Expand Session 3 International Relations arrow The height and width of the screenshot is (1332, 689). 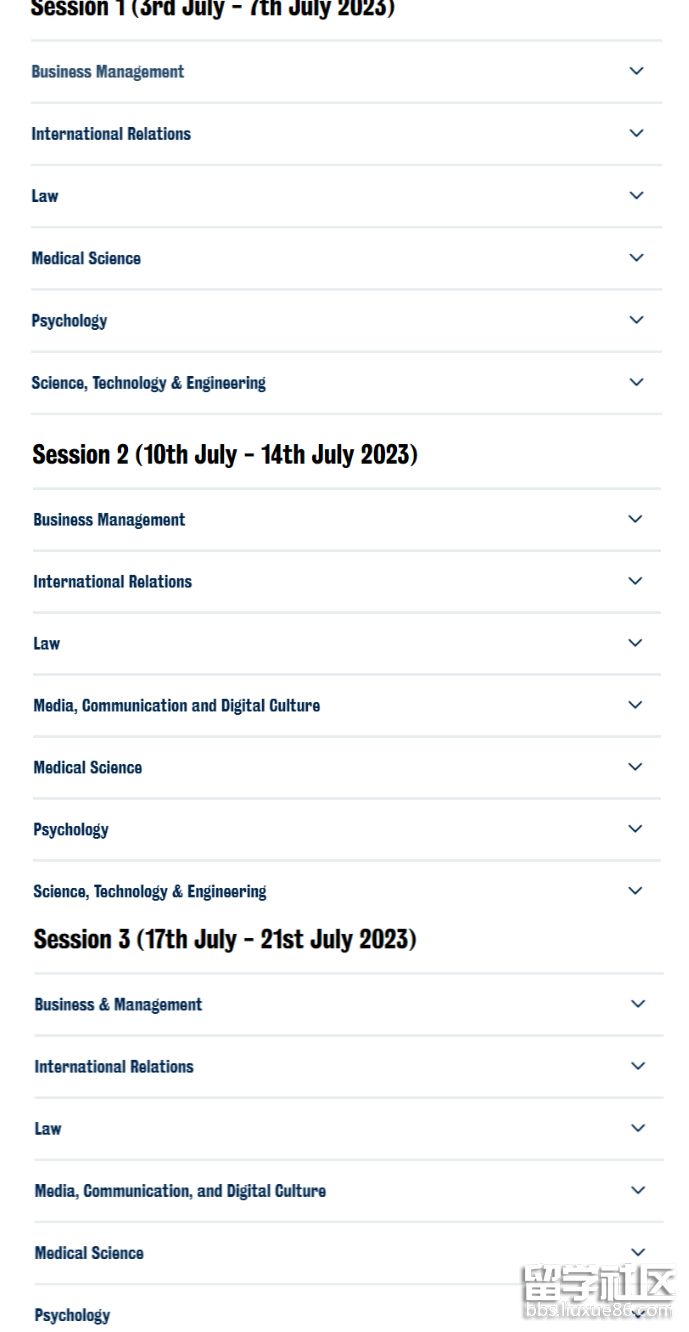(x=638, y=1066)
